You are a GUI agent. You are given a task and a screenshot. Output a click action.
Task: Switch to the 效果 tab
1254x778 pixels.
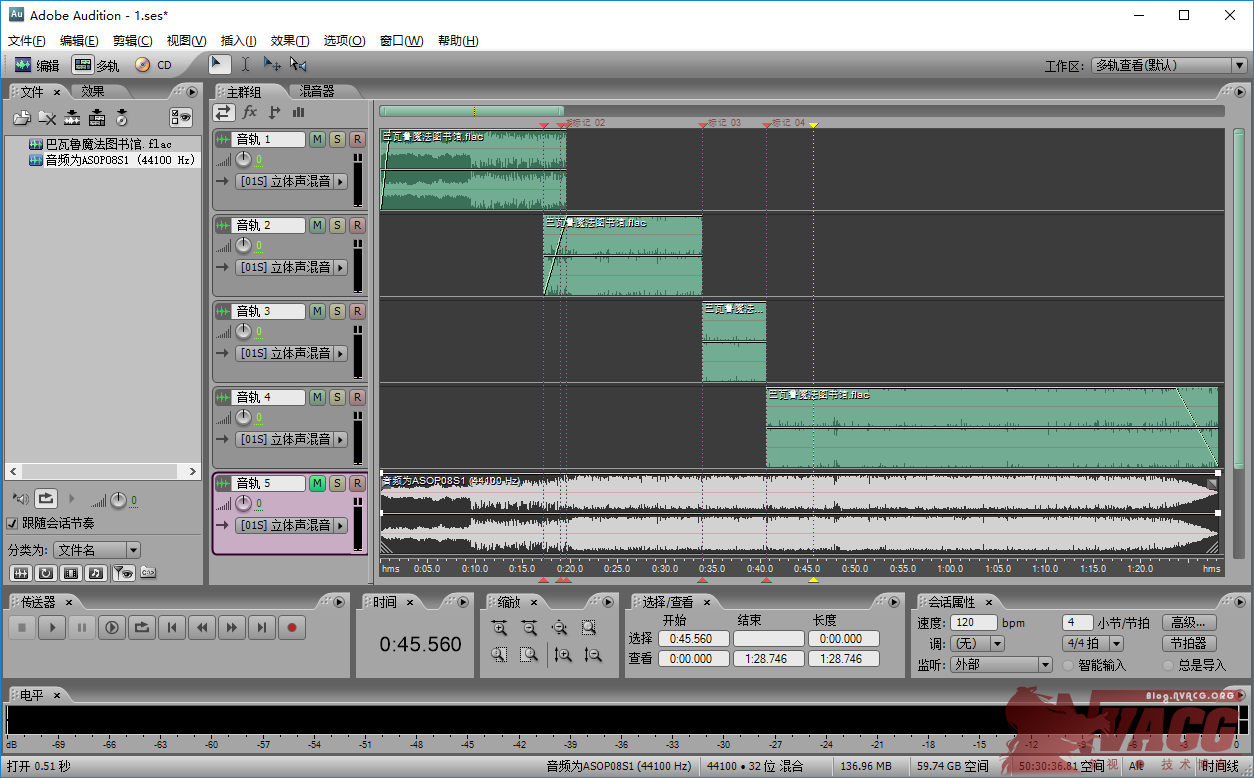[92, 91]
